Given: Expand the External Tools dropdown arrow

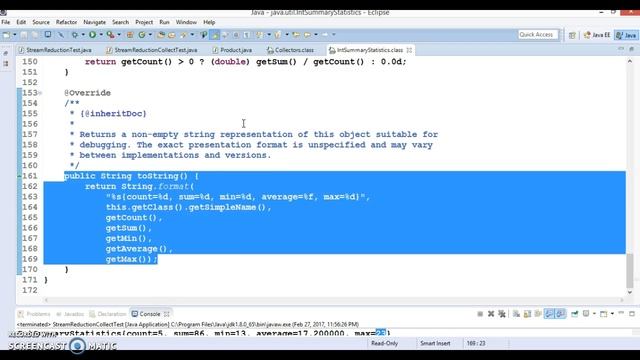Looking at the screenshot, I should click(119, 35).
